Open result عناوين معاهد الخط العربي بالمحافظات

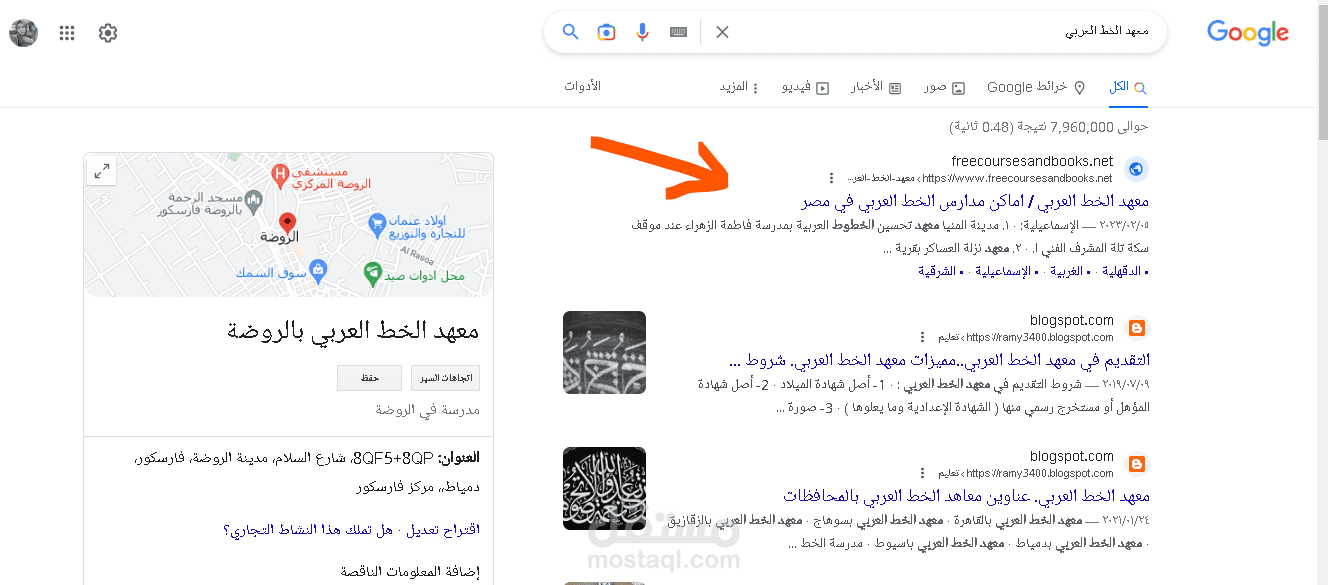pyautogui.click(x=967, y=496)
